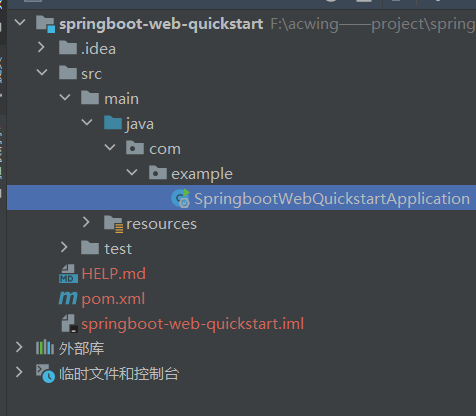Click the SpringbootWebQuickstartApplication class icon
Screen dimensions: 476x416
point(181,198)
